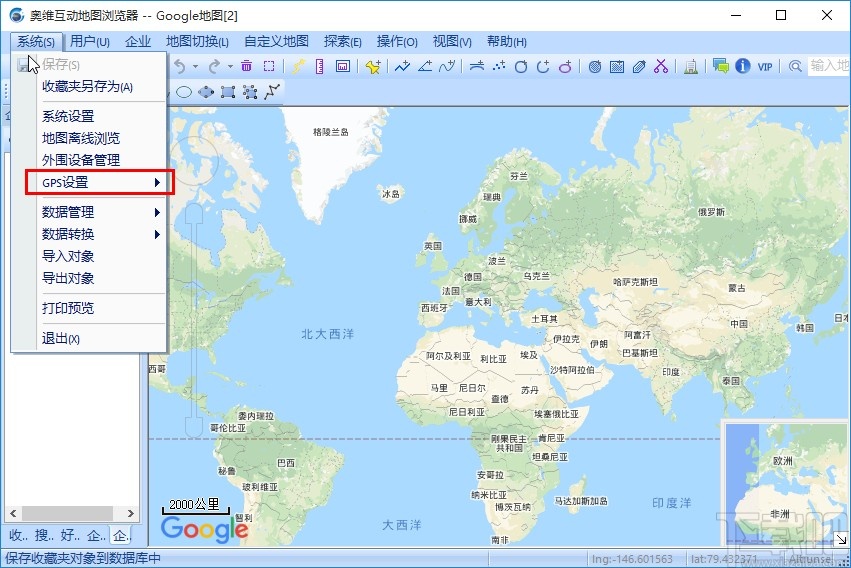Open the 帮助(H) menu
This screenshot has height=568, width=851.
(x=507, y=42)
